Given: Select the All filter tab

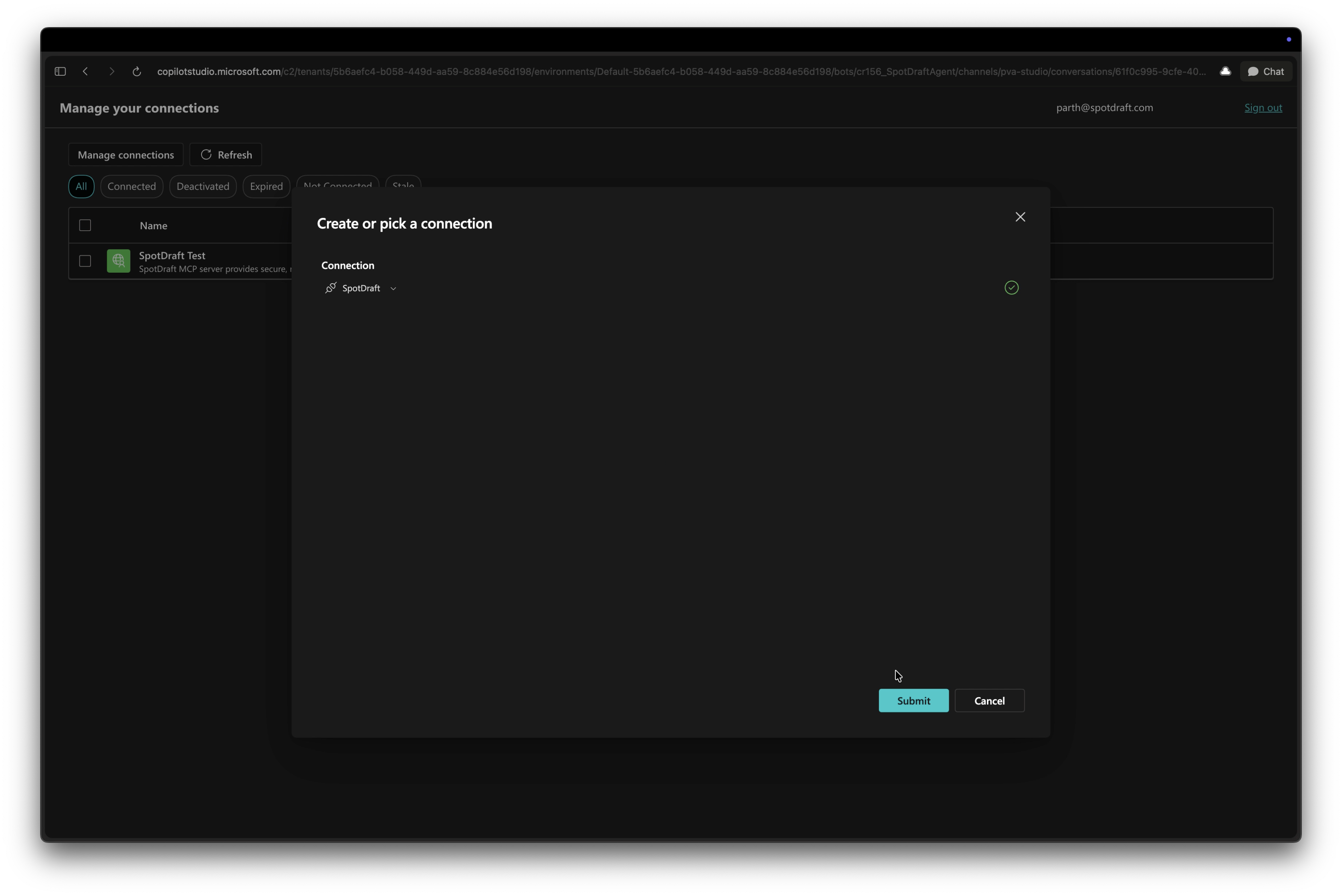Looking at the screenshot, I should click(x=81, y=186).
